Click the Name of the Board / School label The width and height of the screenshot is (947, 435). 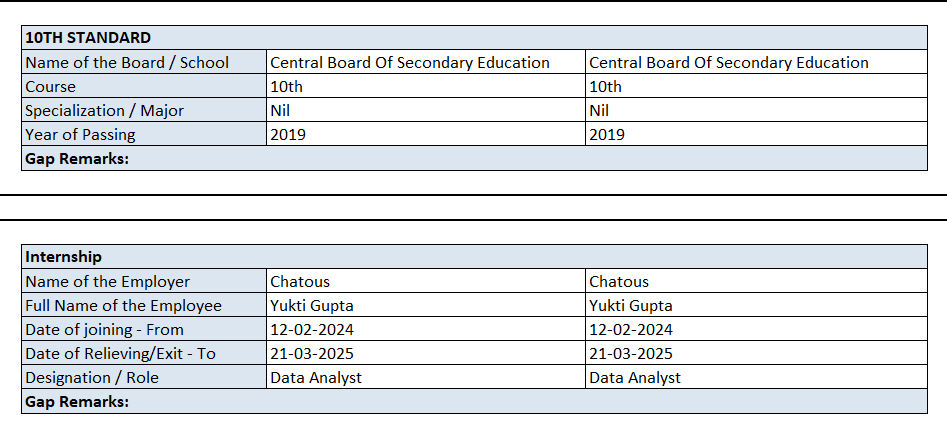tap(127, 62)
